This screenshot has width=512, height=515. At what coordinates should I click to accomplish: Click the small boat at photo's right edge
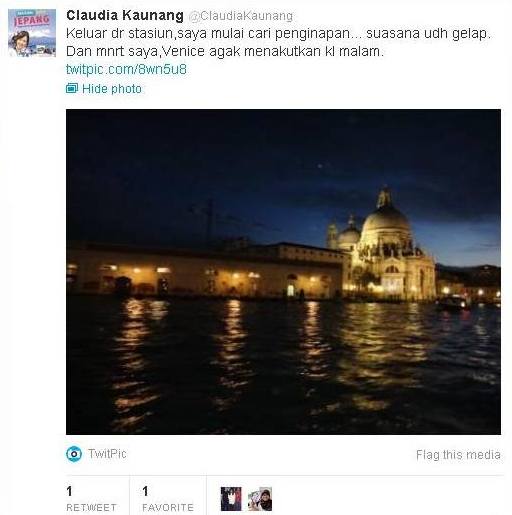455,303
